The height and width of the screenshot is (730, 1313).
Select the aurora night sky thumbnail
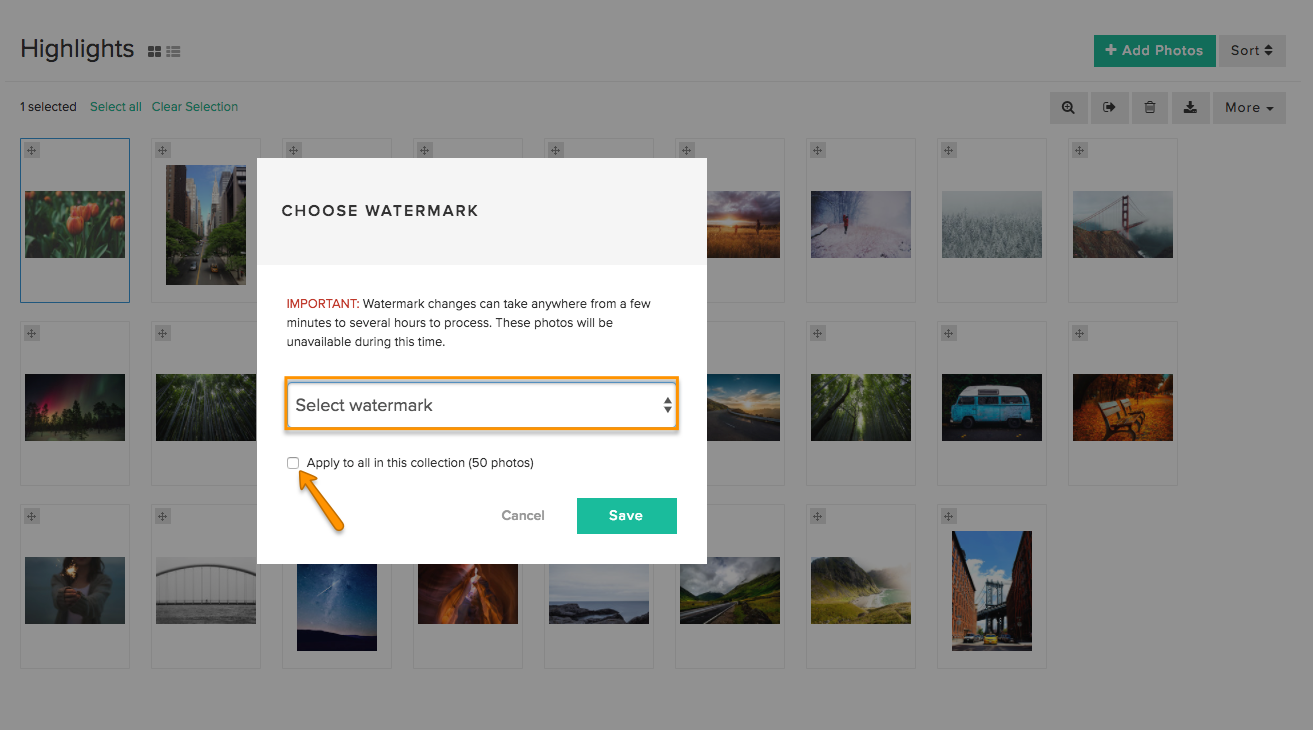pos(75,407)
